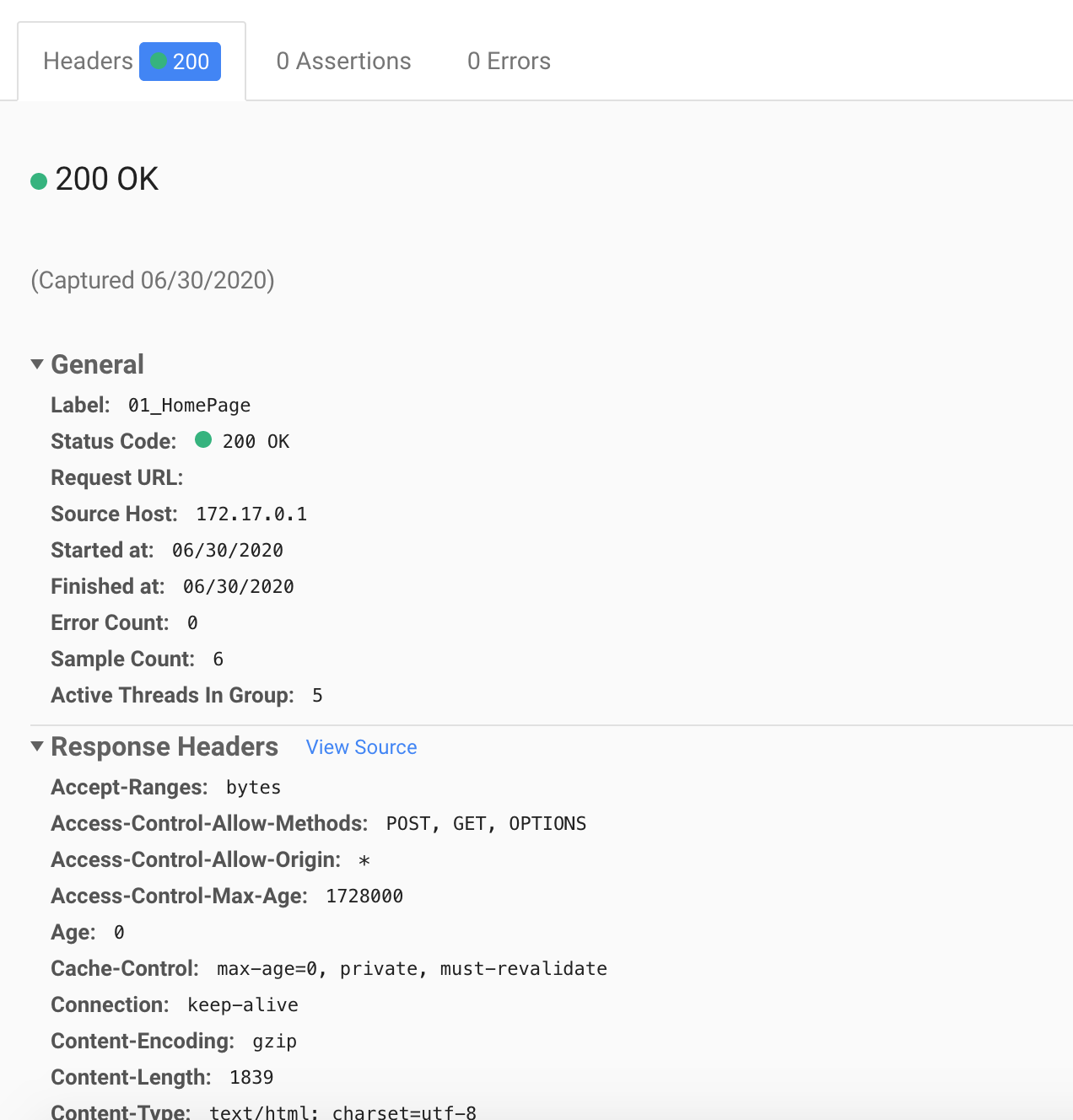The image size is (1073, 1120).
Task: Open the View Source link
Action: click(x=361, y=747)
